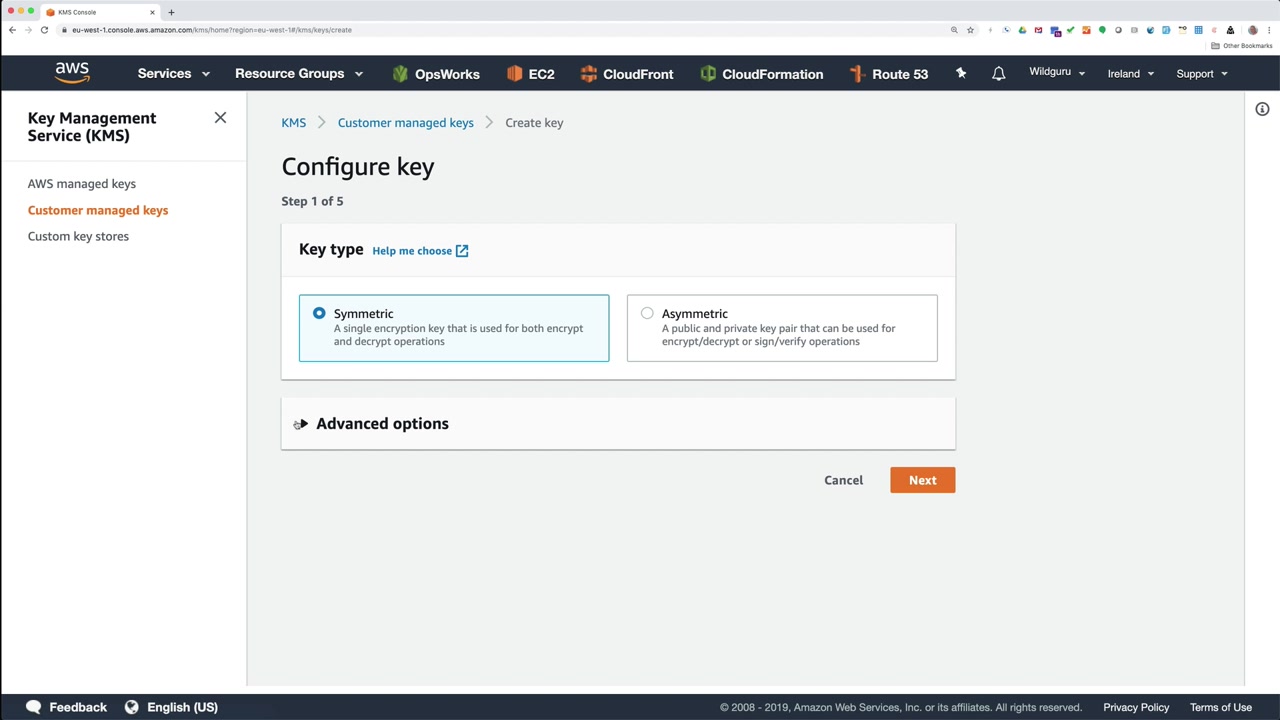Open EC2 via its orange icon
The height and width of the screenshot is (720, 1280).
515,74
